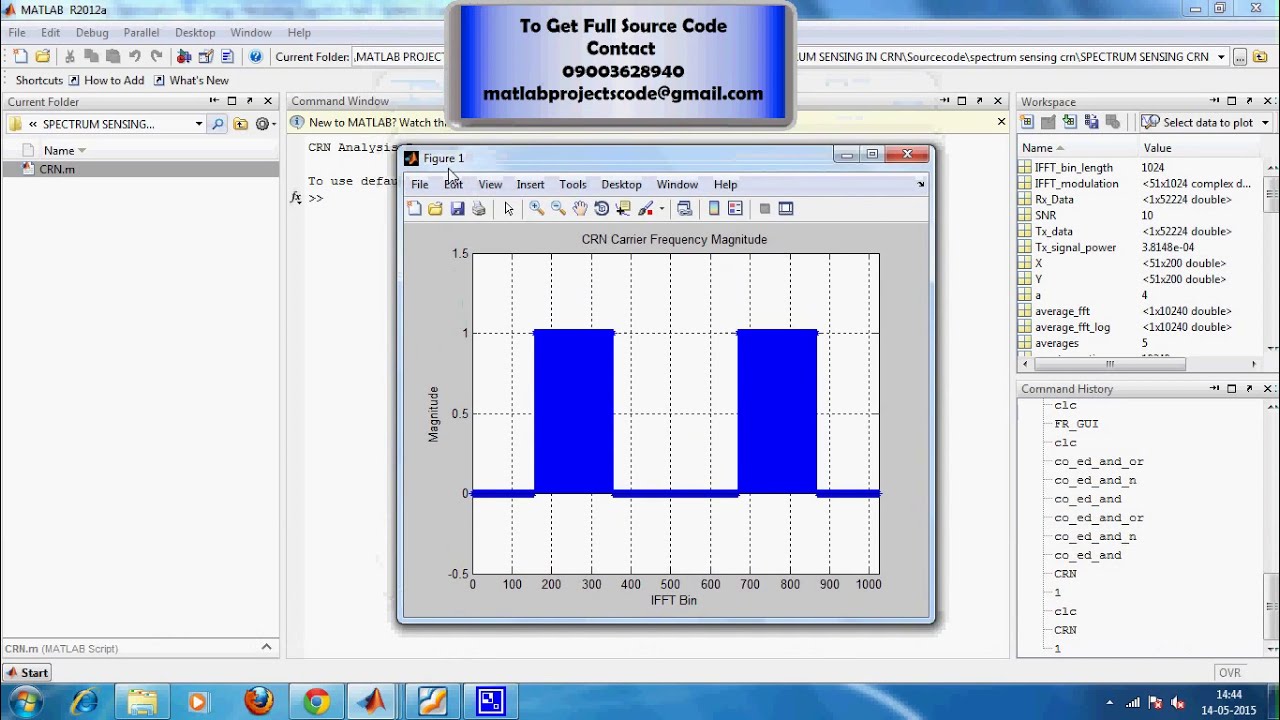Open the Current Folder gear actions dropdown

(265, 124)
